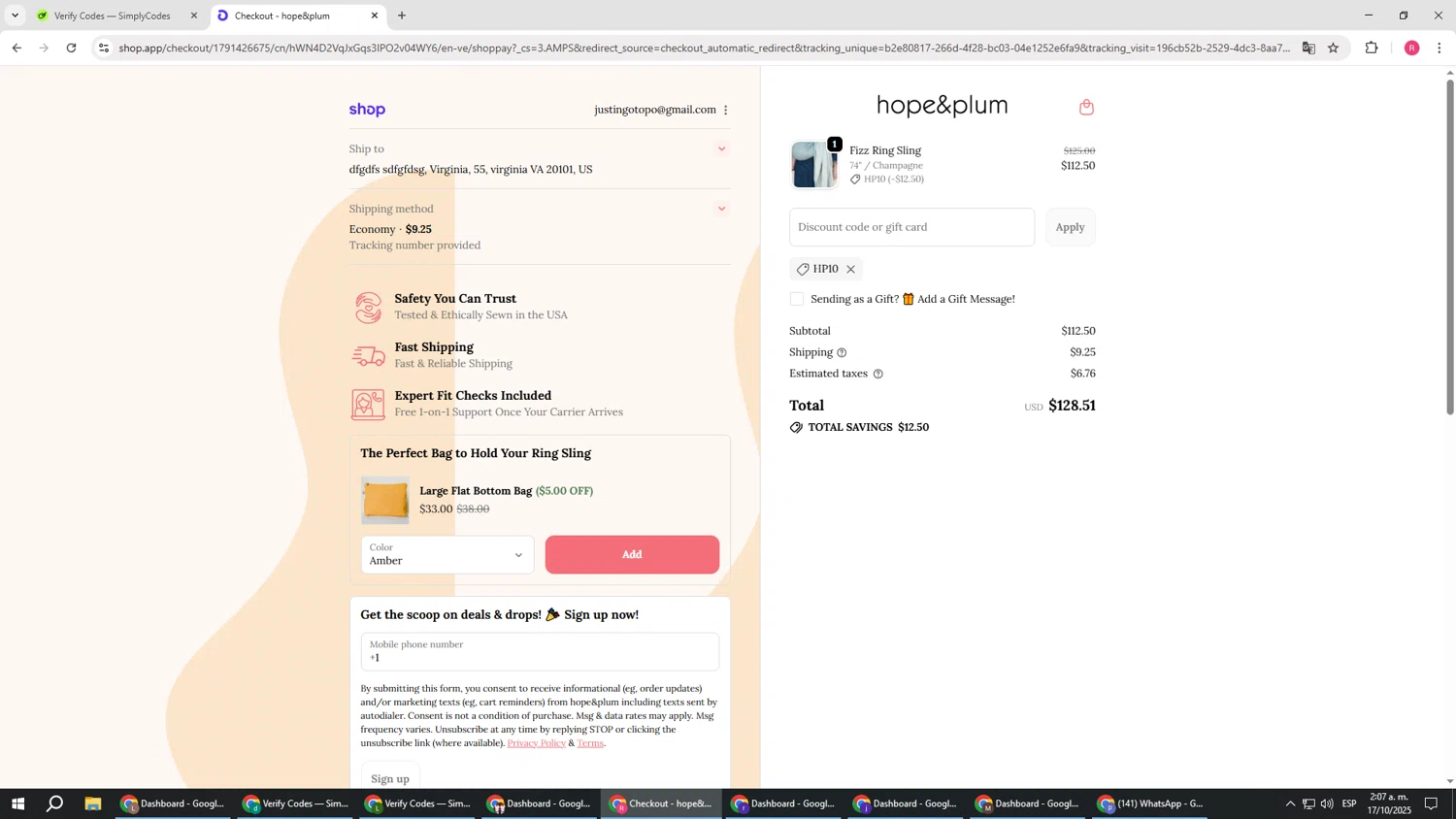Open the Color Amber dropdown
Viewport: 1456px width, 819px height.
click(x=447, y=555)
